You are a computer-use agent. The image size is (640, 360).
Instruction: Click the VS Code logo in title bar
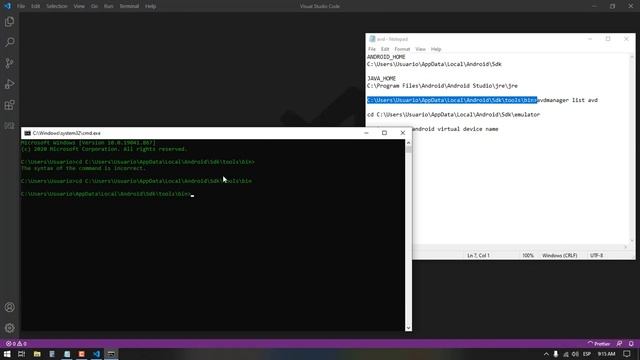pos(7,6)
